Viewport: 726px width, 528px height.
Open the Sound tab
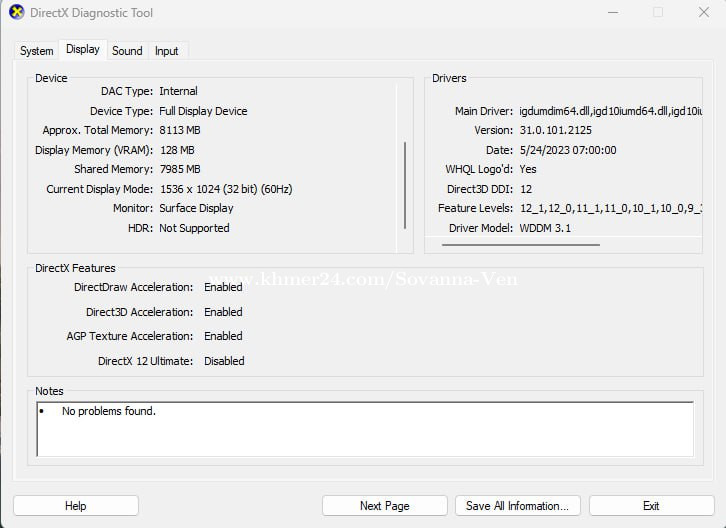coord(127,51)
